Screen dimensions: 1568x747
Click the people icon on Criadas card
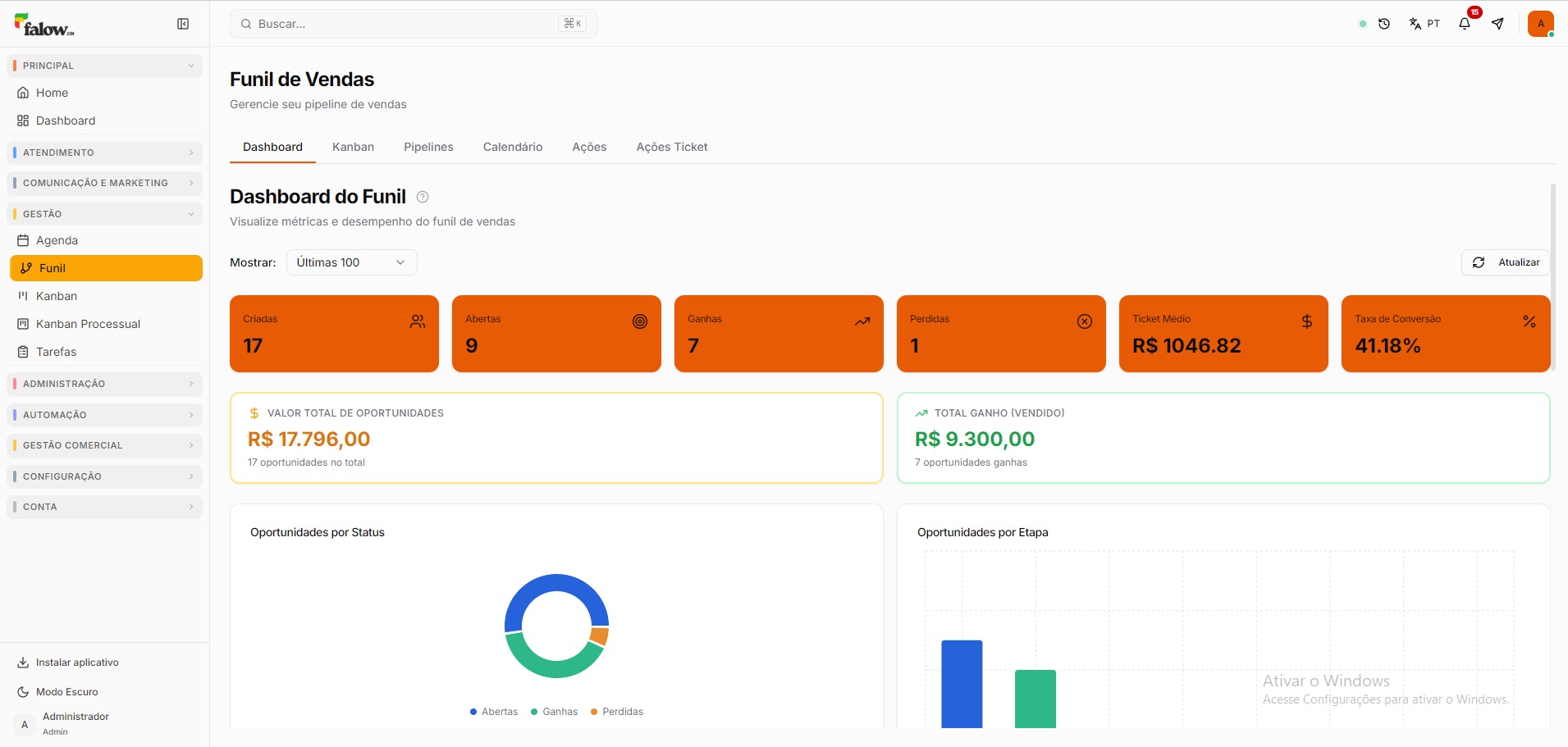click(418, 321)
